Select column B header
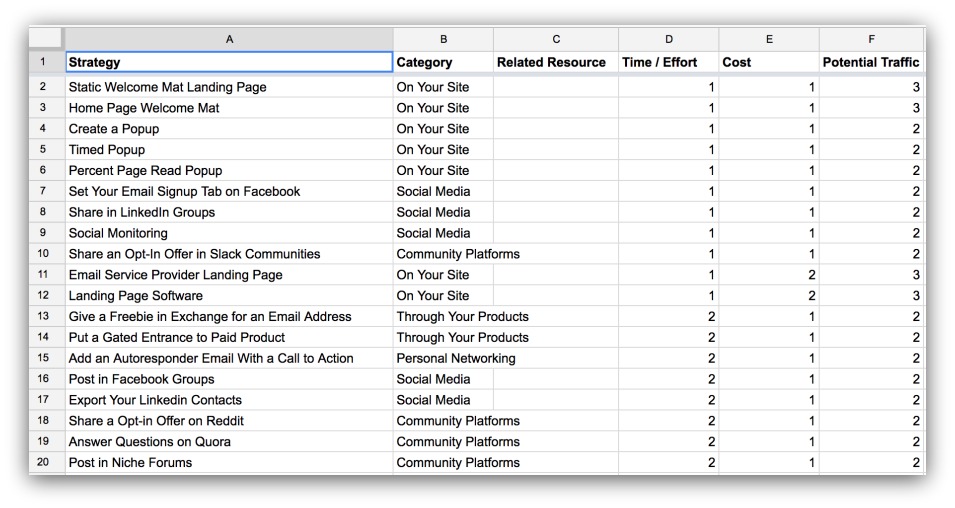This screenshot has height=508, width=955. tap(443, 39)
